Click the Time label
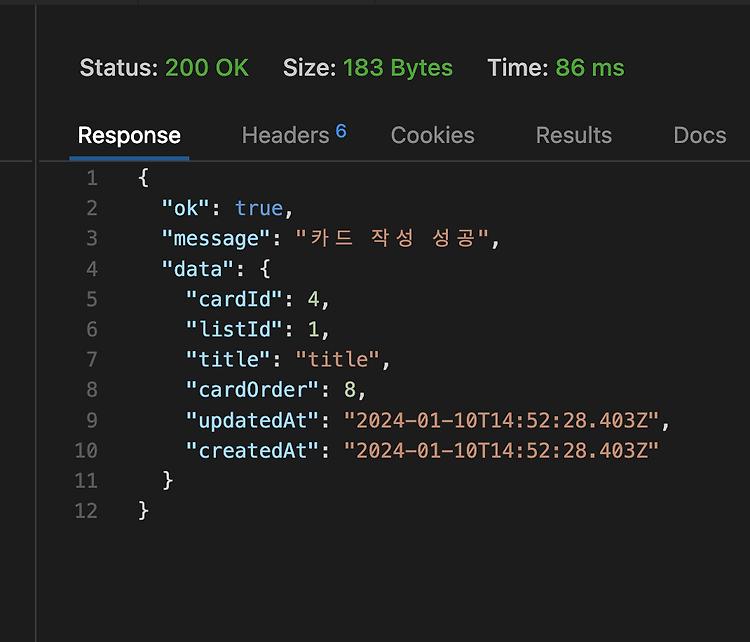 coord(518,68)
